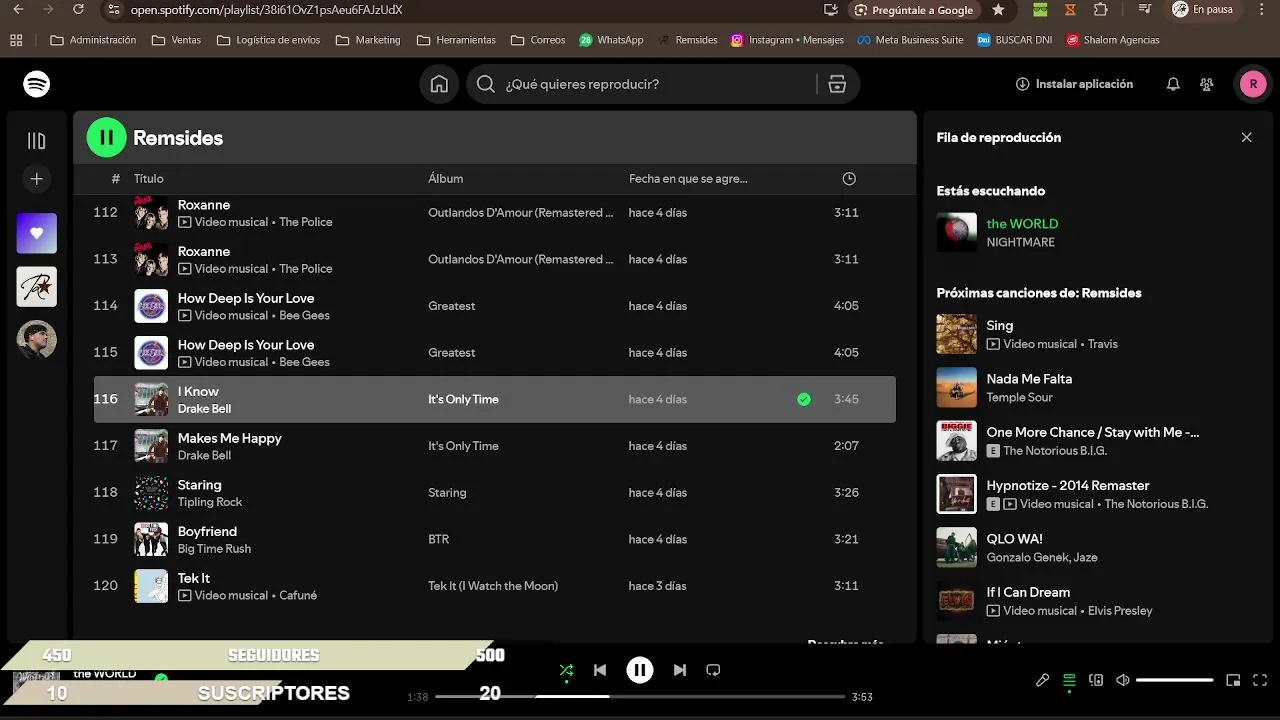Open Tipling Rock artist link

[x=210, y=502]
